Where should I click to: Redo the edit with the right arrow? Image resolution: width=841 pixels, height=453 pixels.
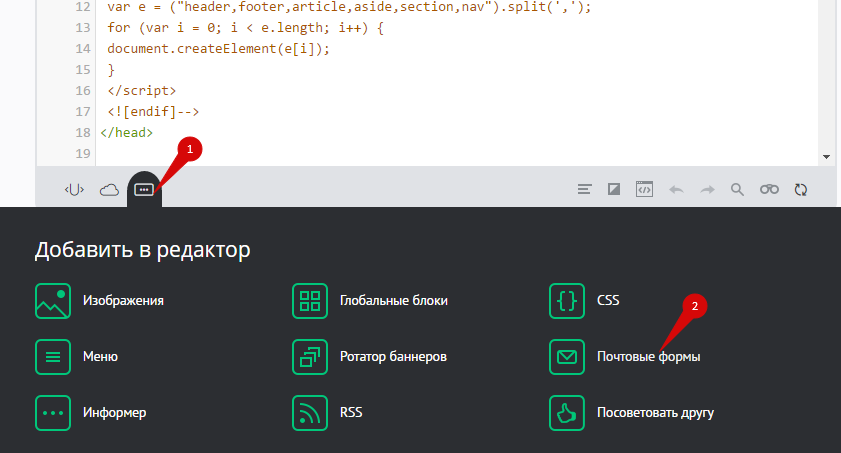tap(707, 189)
